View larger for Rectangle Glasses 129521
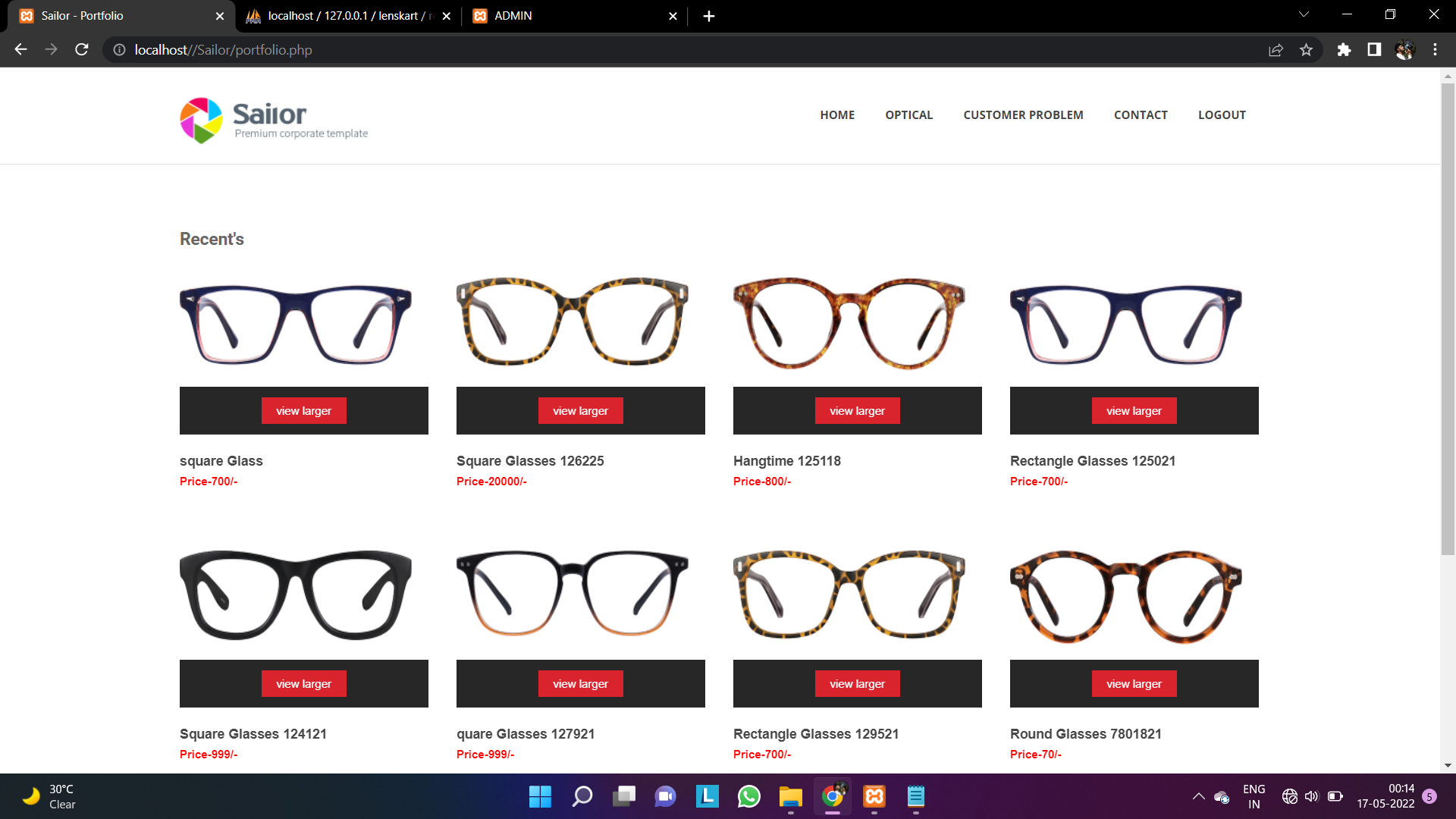 (857, 684)
